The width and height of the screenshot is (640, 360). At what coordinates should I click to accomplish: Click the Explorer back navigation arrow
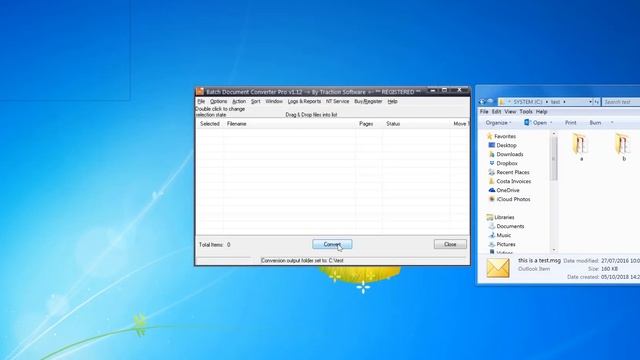[x=482, y=102]
